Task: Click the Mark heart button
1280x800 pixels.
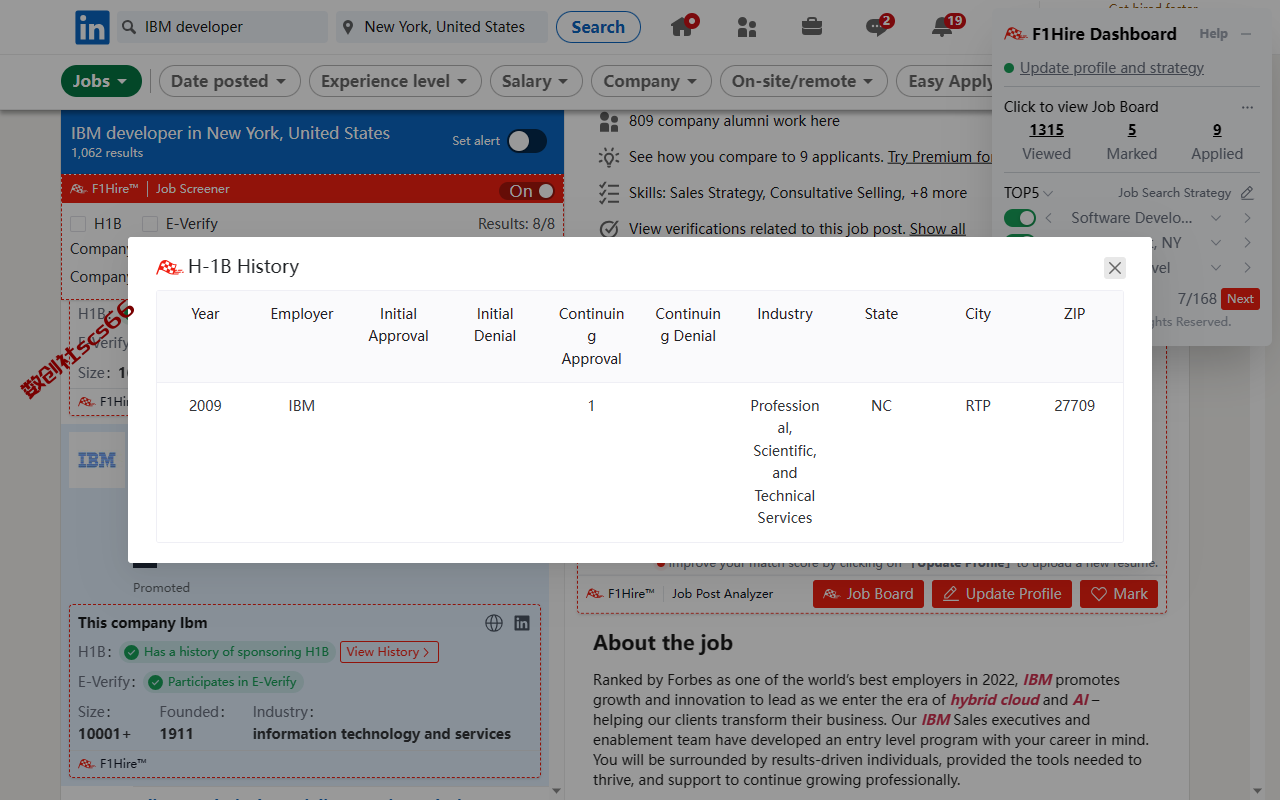Action: coord(1119,594)
